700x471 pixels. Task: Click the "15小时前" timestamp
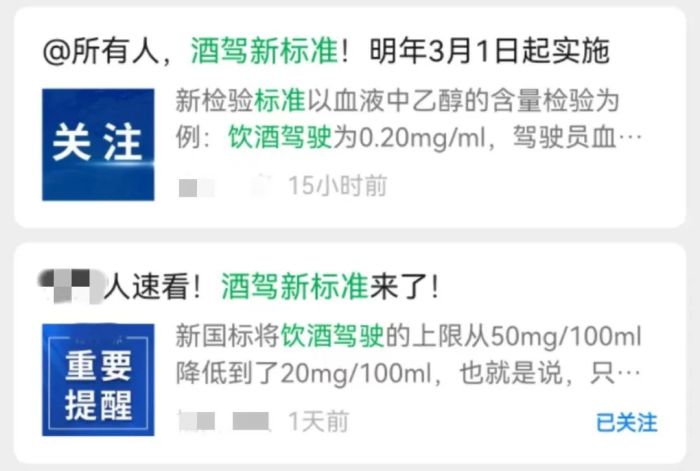(x=338, y=185)
